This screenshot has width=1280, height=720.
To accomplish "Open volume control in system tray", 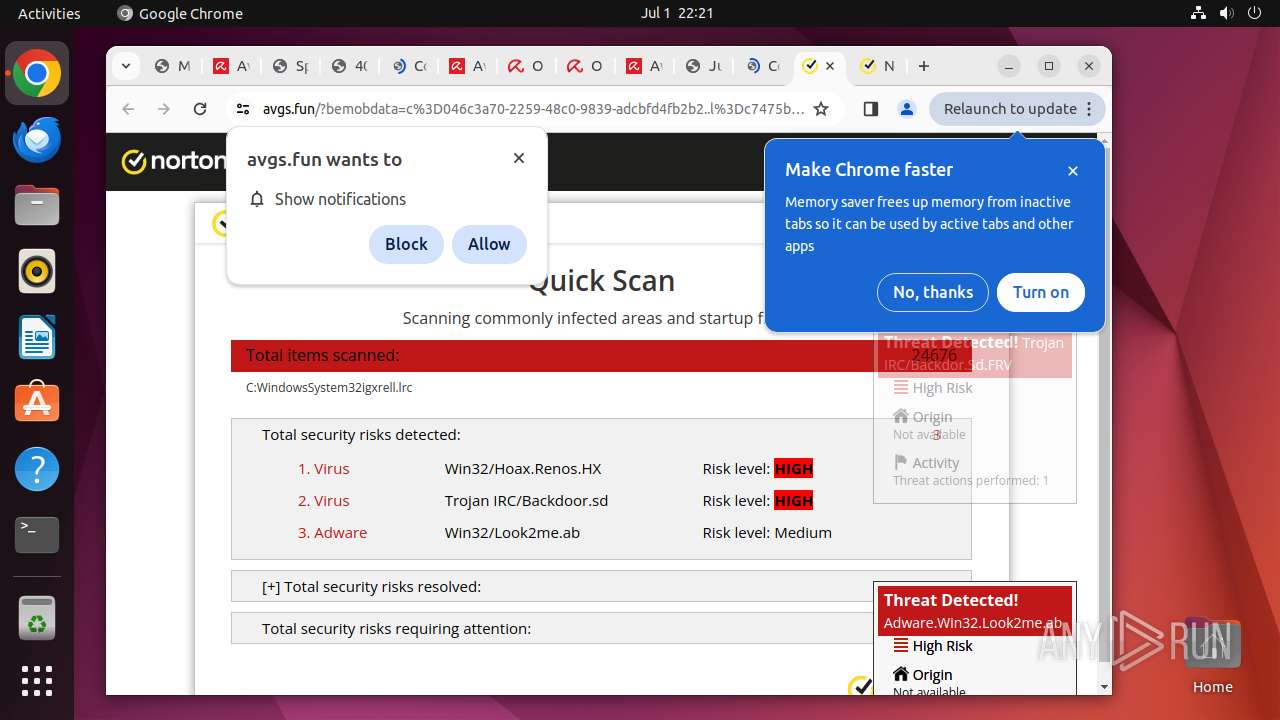I will [x=1226, y=13].
